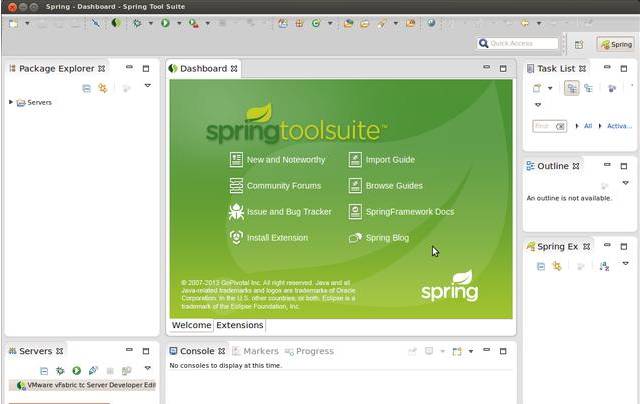The height and width of the screenshot is (404, 640).
Task: Collapse all in Package Explorer
Action: pos(87,88)
